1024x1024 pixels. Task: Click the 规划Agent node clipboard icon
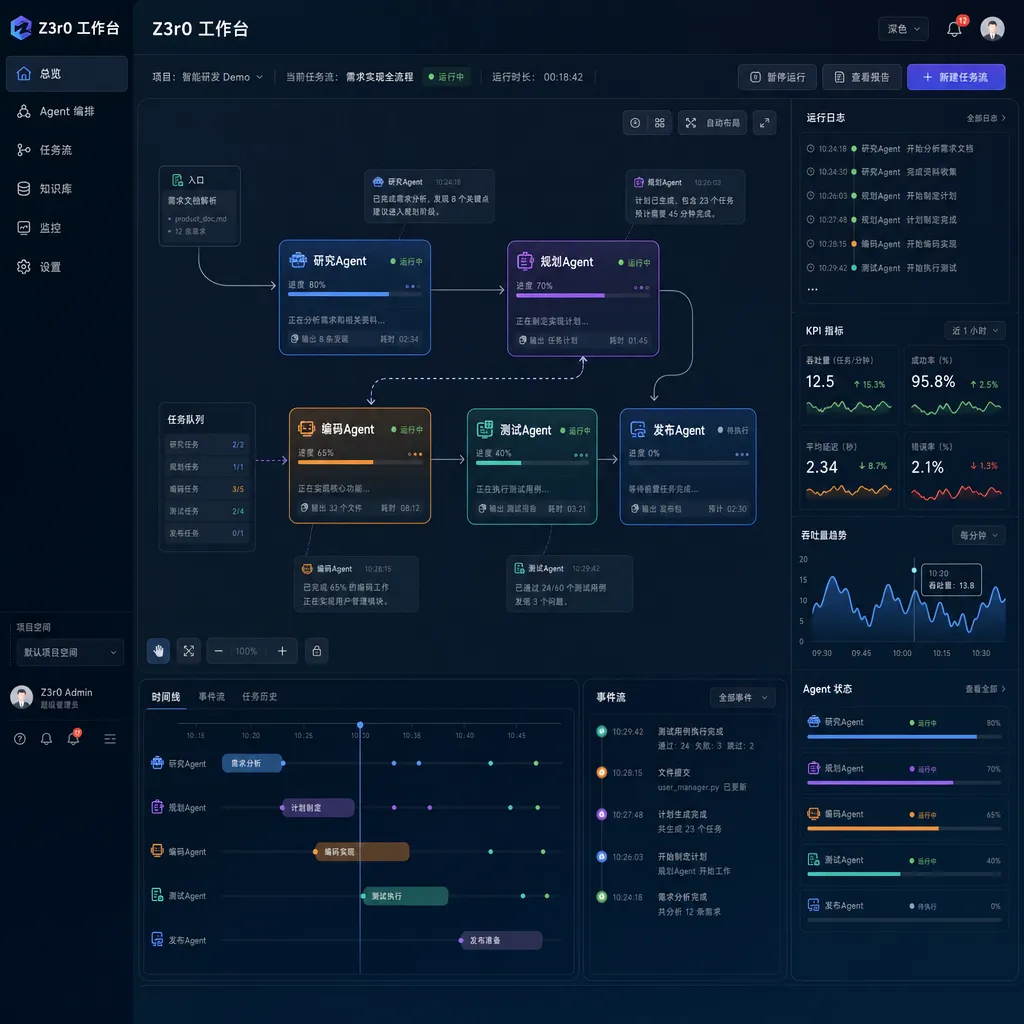click(525, 261)
